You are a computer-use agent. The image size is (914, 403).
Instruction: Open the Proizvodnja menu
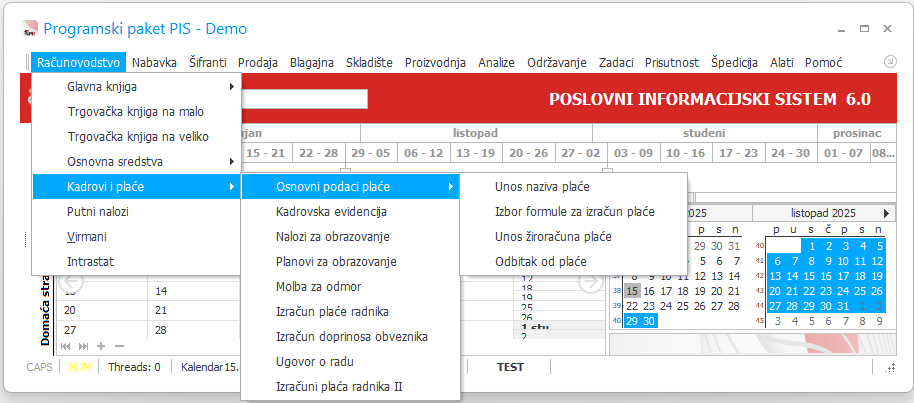[435, 62]
